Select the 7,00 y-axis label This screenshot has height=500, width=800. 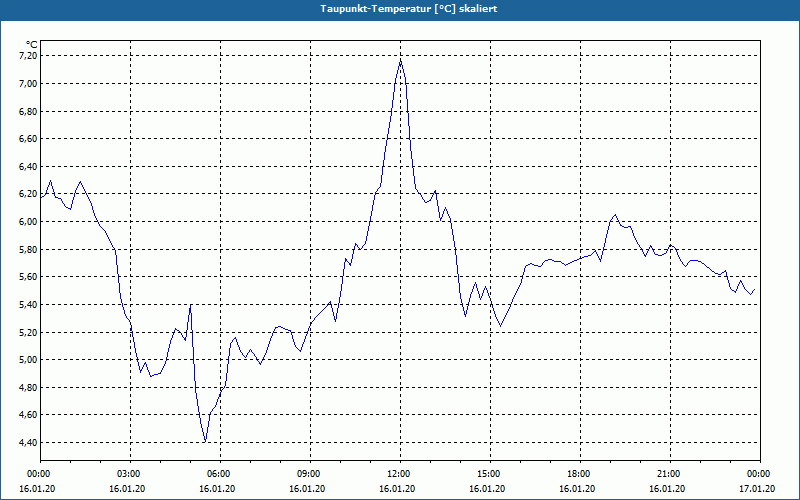[x=28, y=84]
